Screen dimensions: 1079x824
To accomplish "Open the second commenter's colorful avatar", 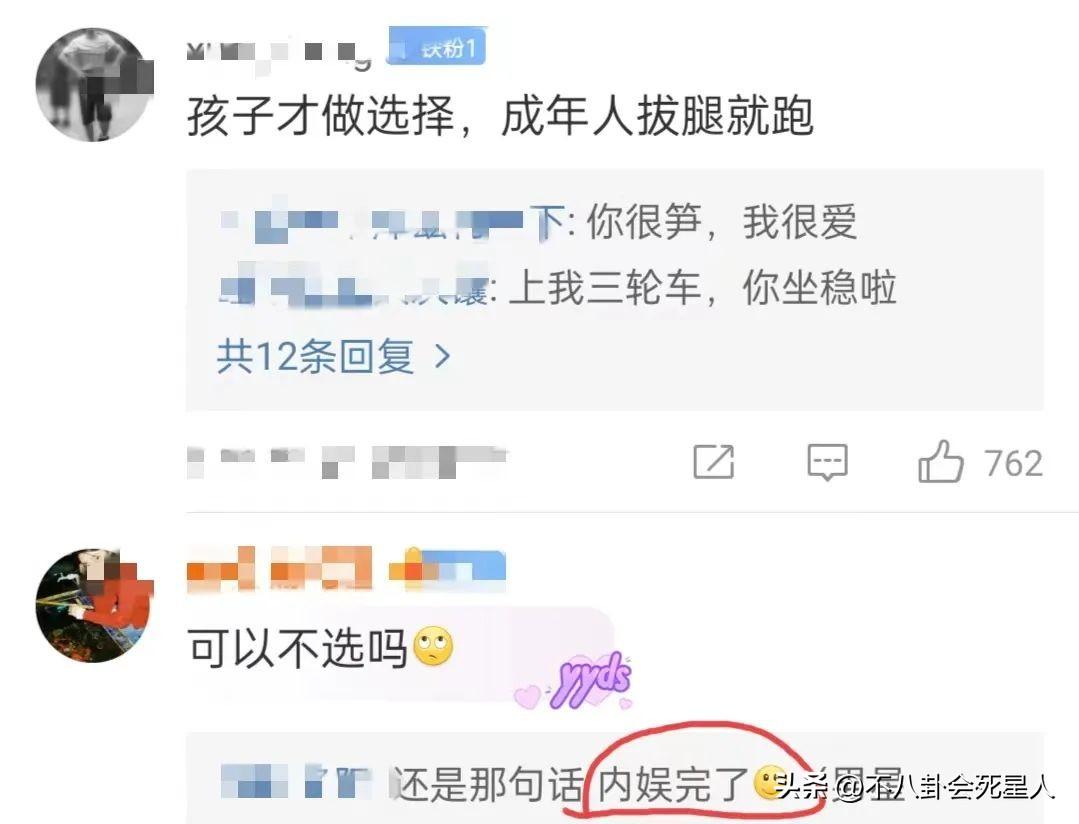I will 94,606.
